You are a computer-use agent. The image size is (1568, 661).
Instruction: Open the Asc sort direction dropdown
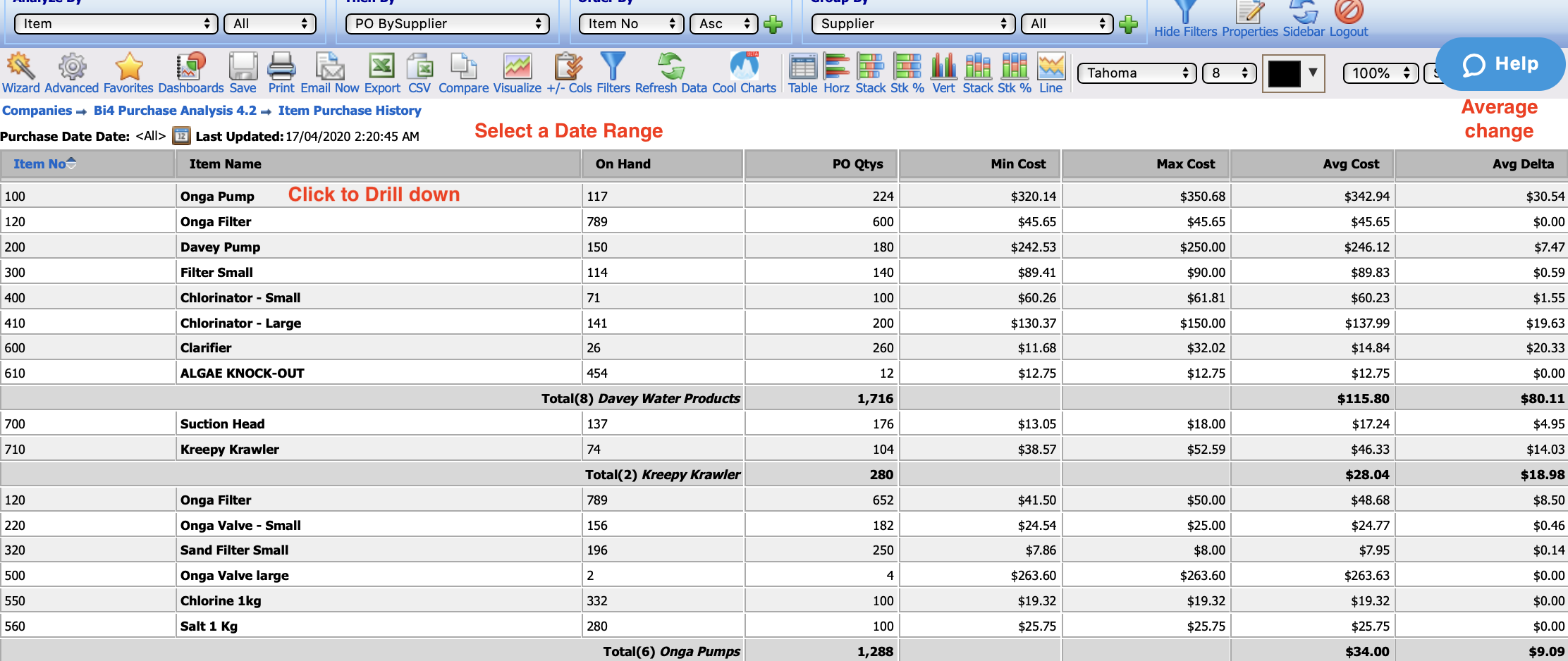point(724,24)
